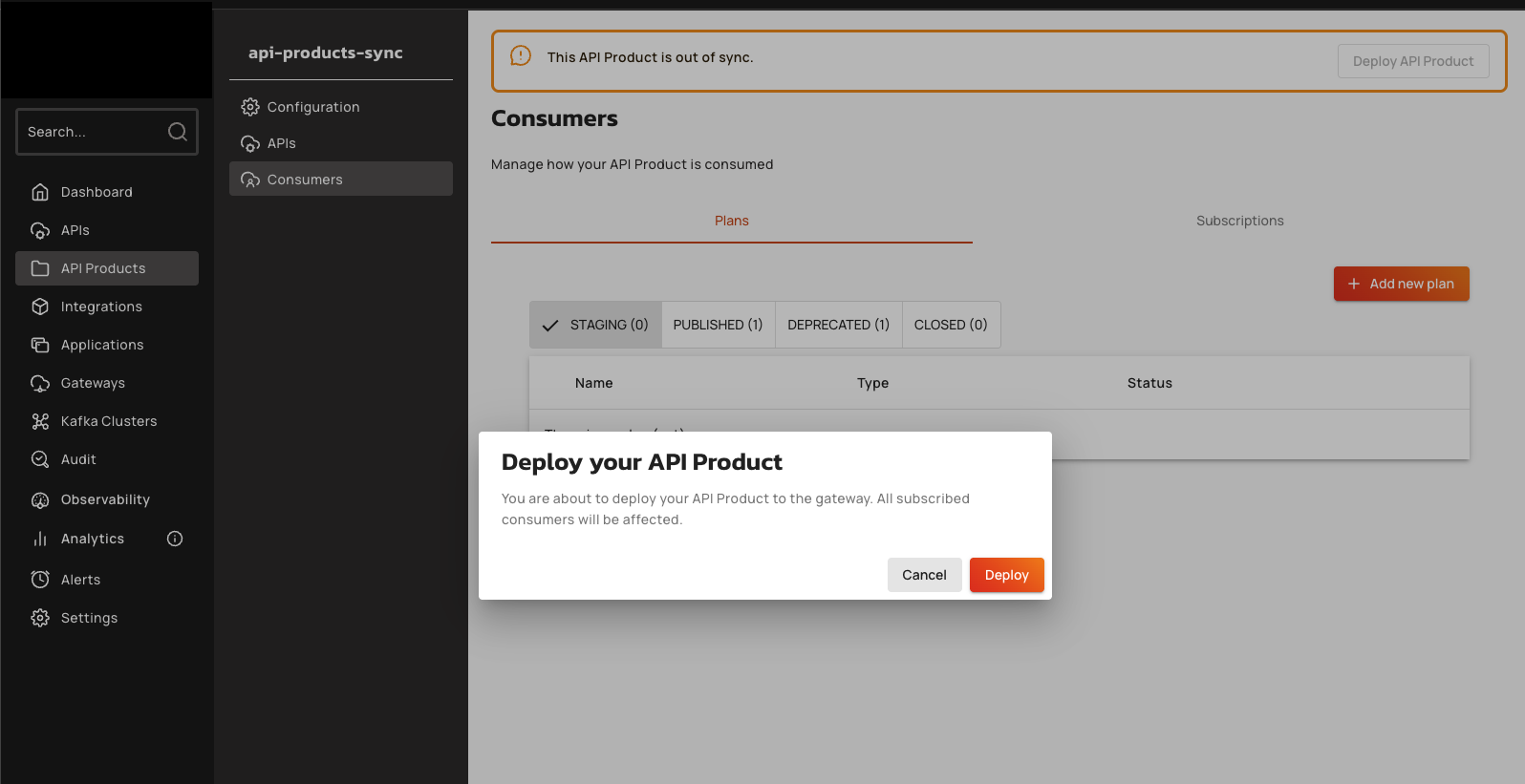The height and width of the screenshot is (784, 1525).
Task: Click the Integrations cube icon
Action: pyautogui.click(x=40, y=307)
